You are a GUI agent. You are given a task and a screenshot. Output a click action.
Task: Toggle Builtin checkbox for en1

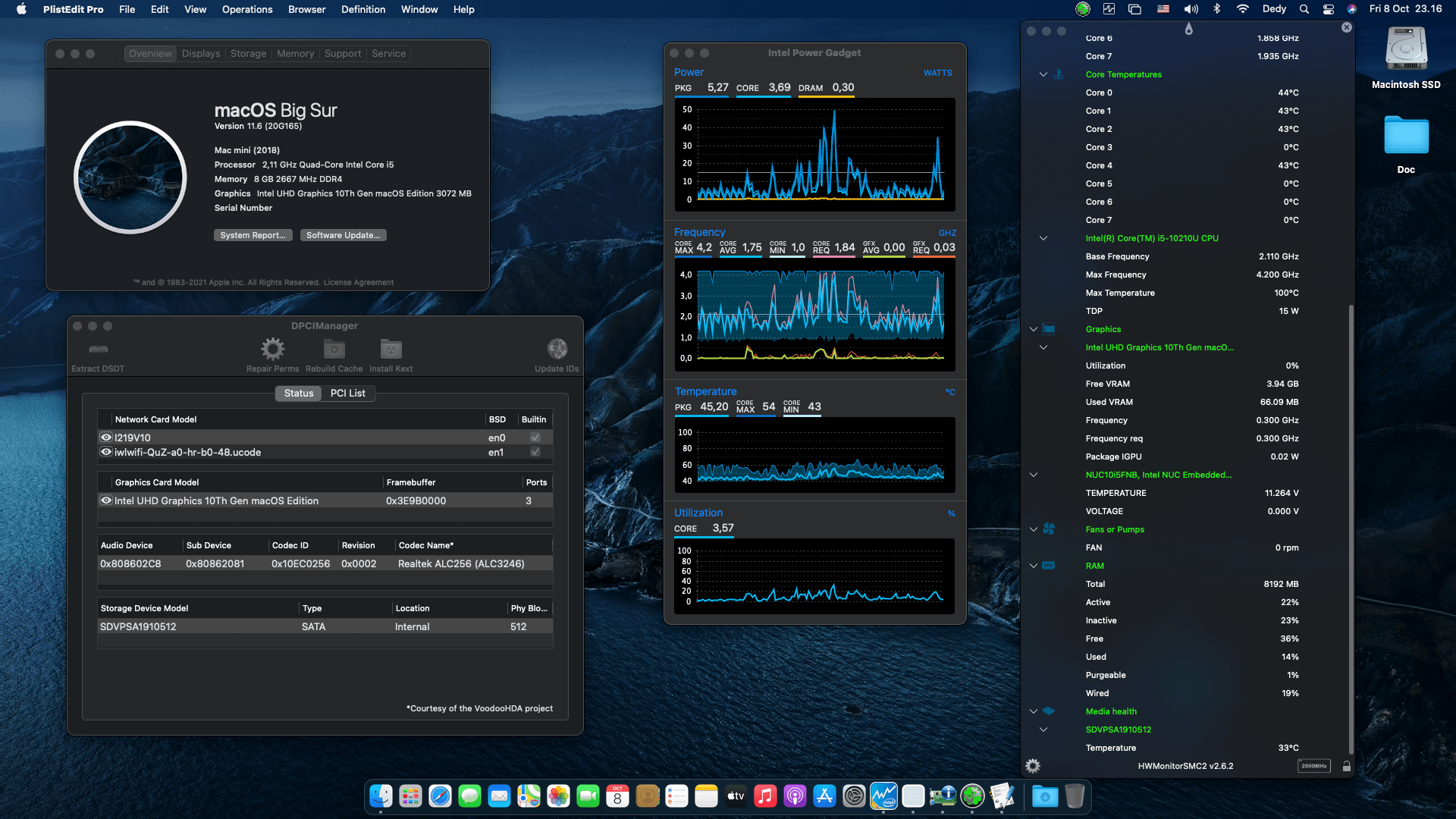[535, 452]
